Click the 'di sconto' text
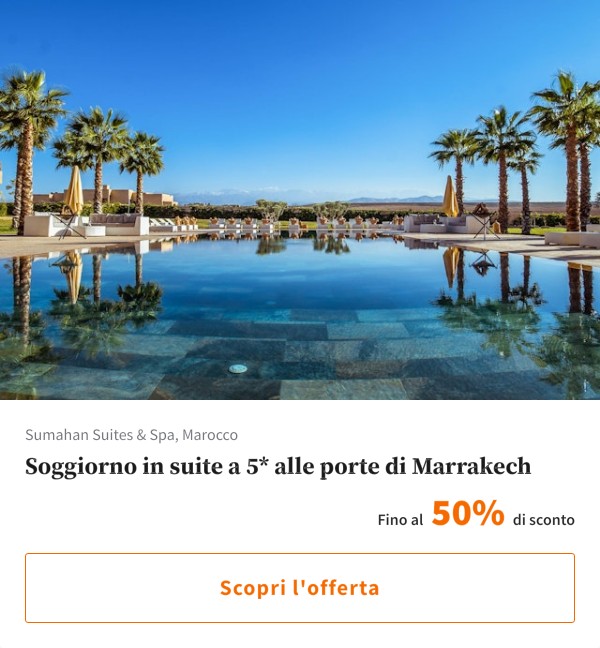Screen dimensions: 600x648 tap(543, 520)
